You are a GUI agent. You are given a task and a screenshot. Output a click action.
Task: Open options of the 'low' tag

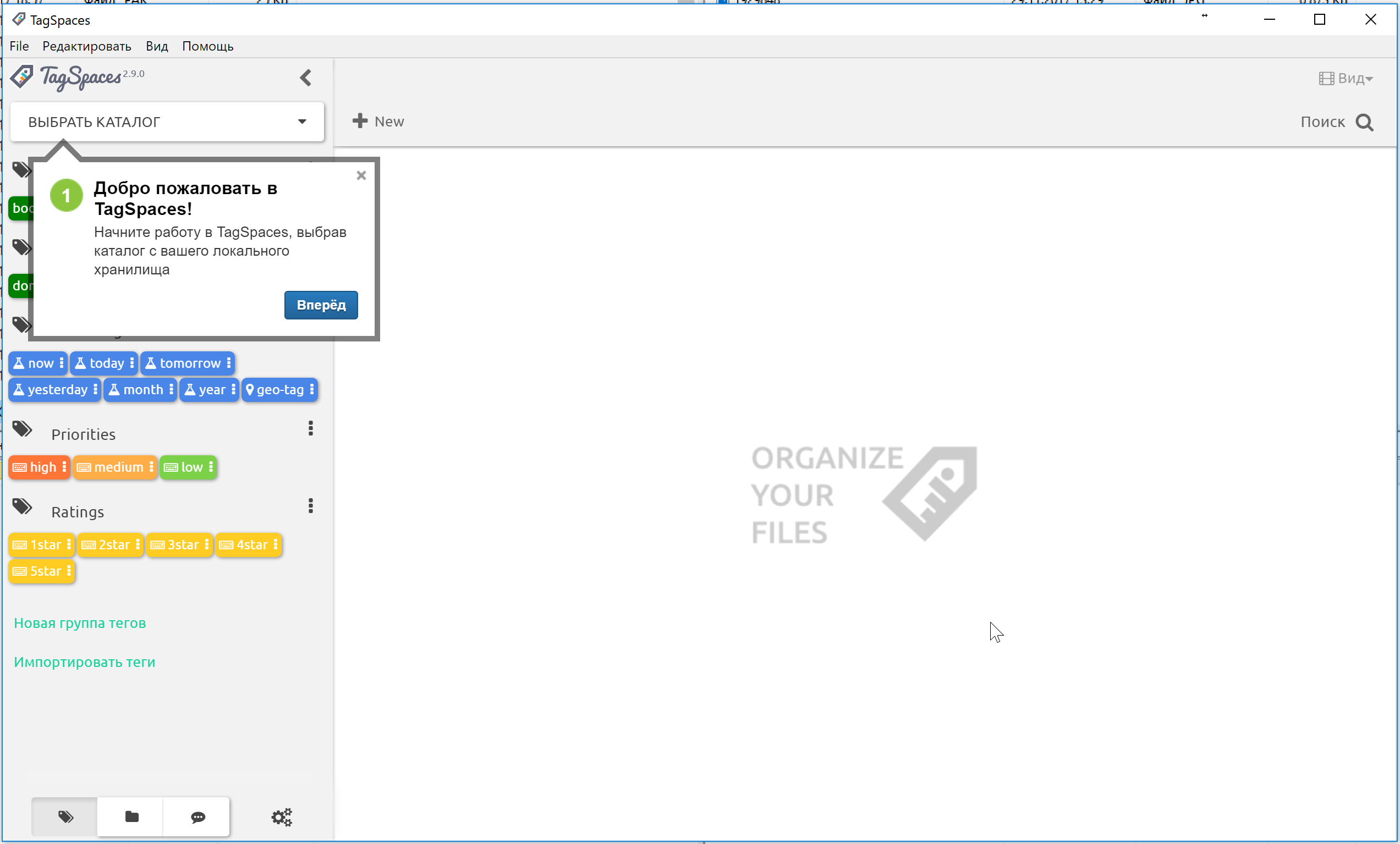[211, 467]
